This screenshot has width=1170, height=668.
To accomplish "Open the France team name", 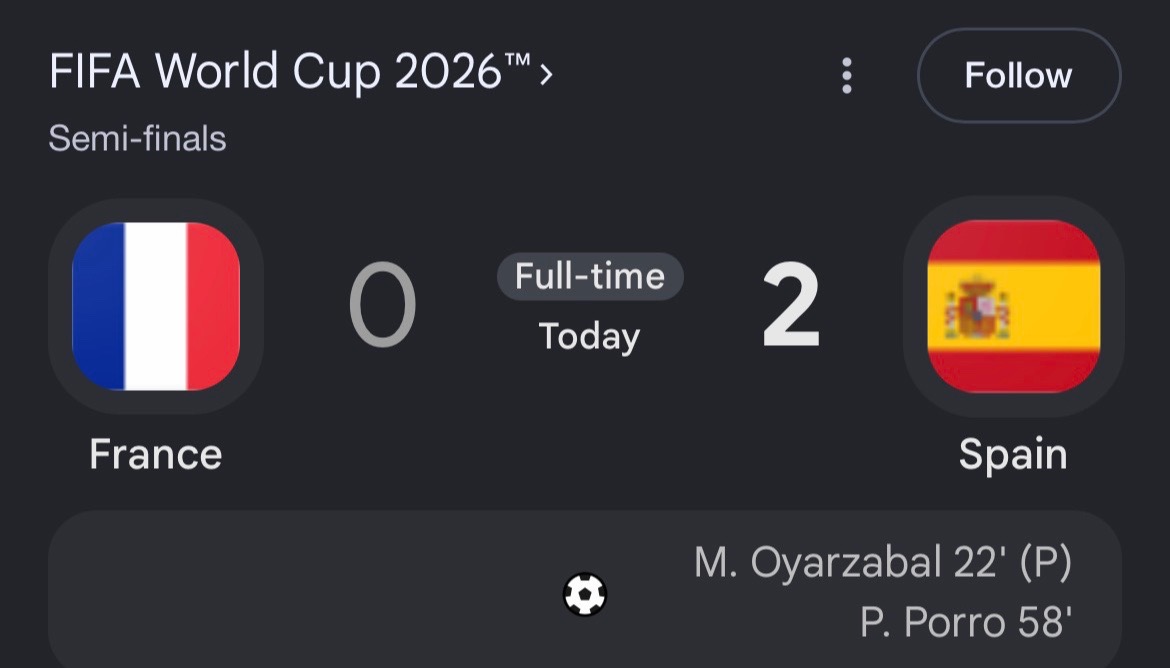I will click(156, 454).
